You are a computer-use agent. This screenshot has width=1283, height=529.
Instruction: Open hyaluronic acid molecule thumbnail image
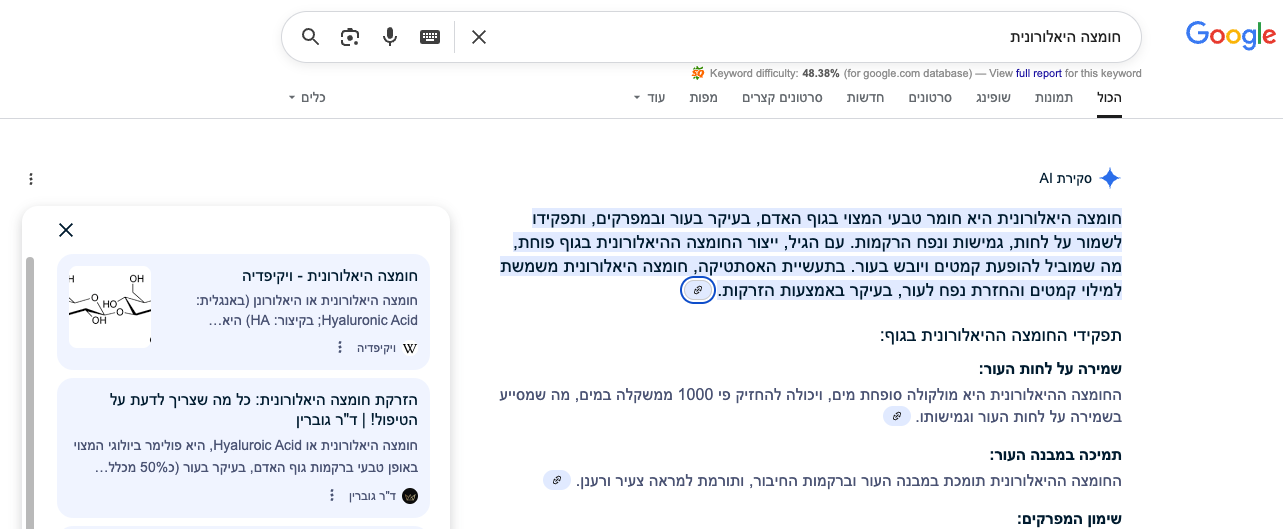click(x=110, y=307)
